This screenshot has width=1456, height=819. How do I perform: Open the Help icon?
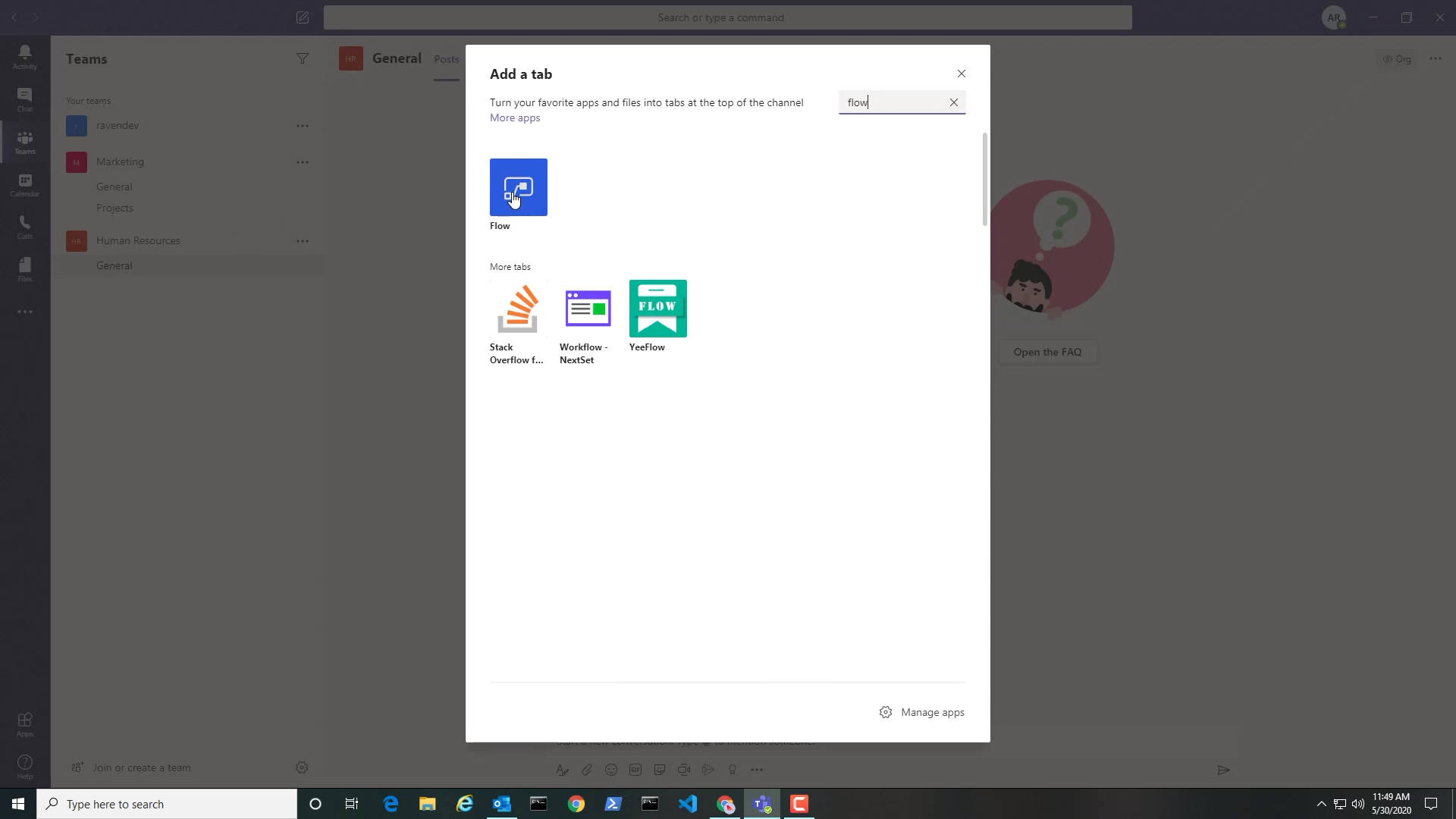point(25,767)
